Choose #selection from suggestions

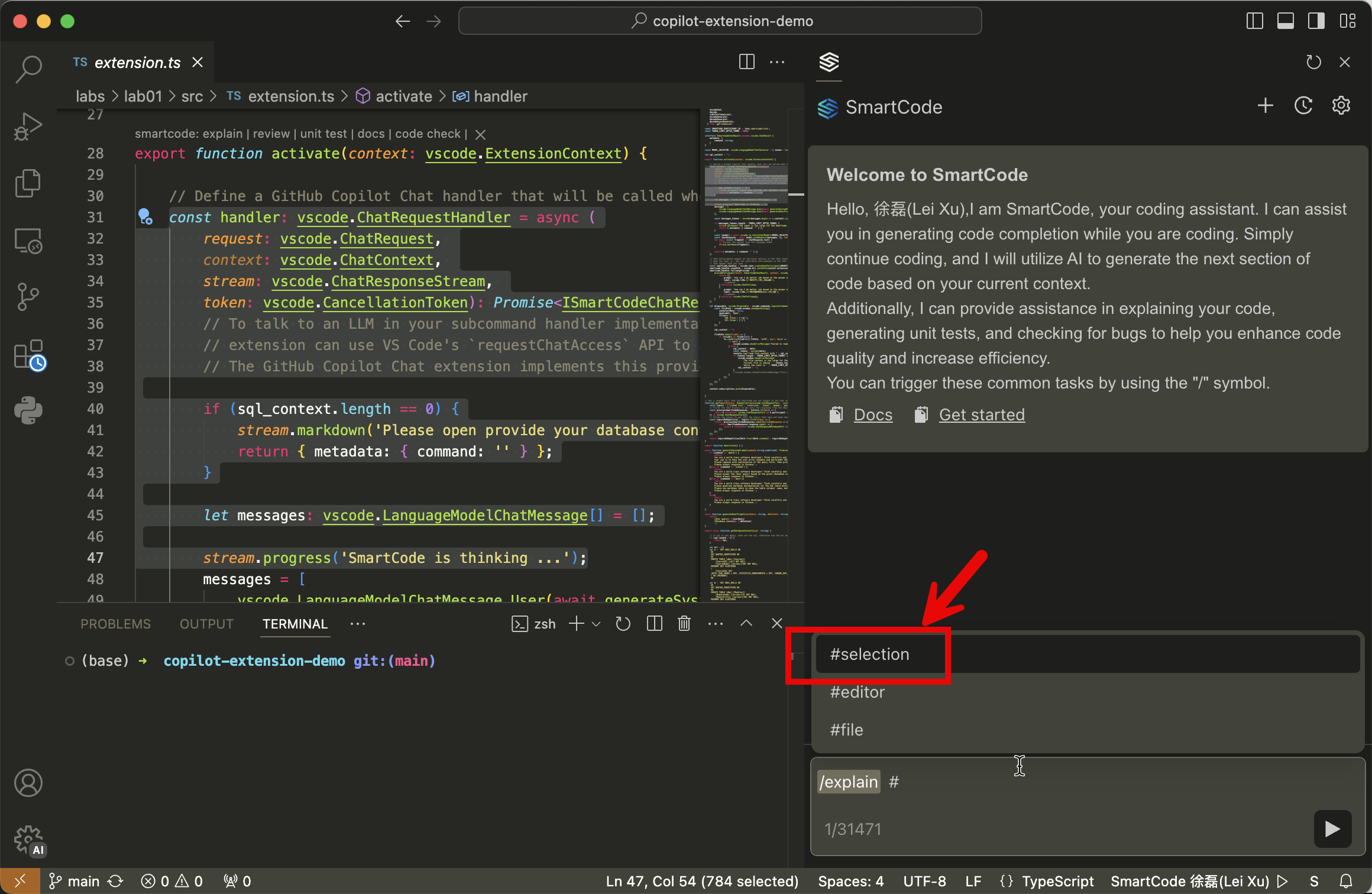tap(1087, 654)
